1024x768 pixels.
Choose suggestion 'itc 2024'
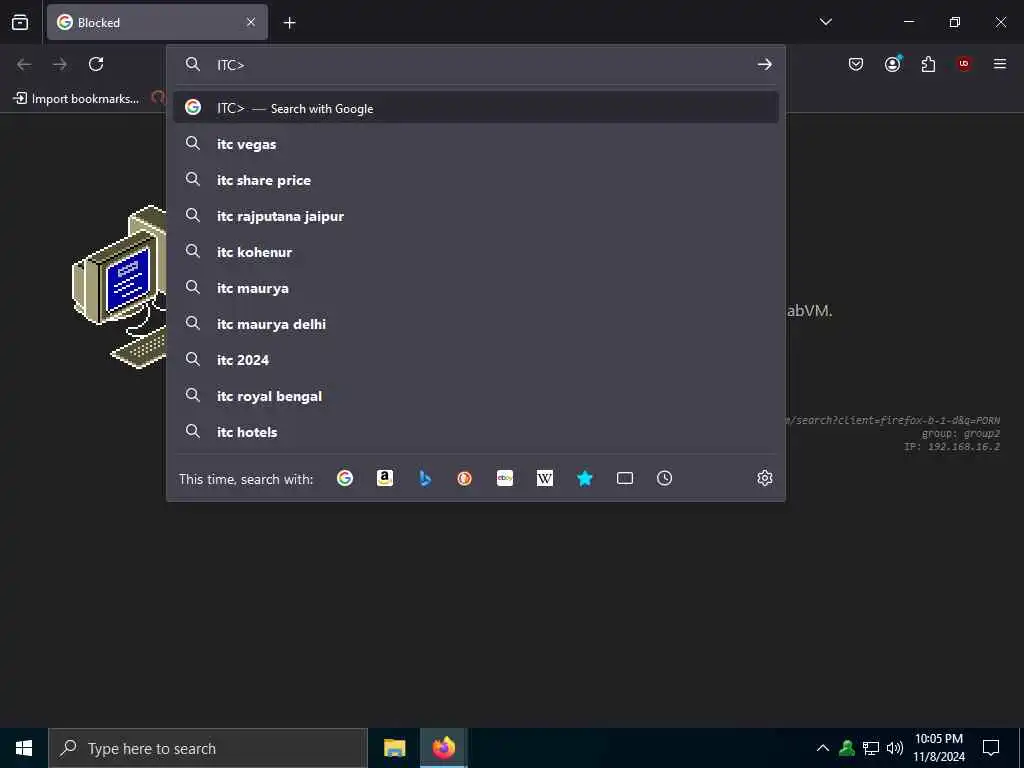pyautogui.click(x=475, y=359)
